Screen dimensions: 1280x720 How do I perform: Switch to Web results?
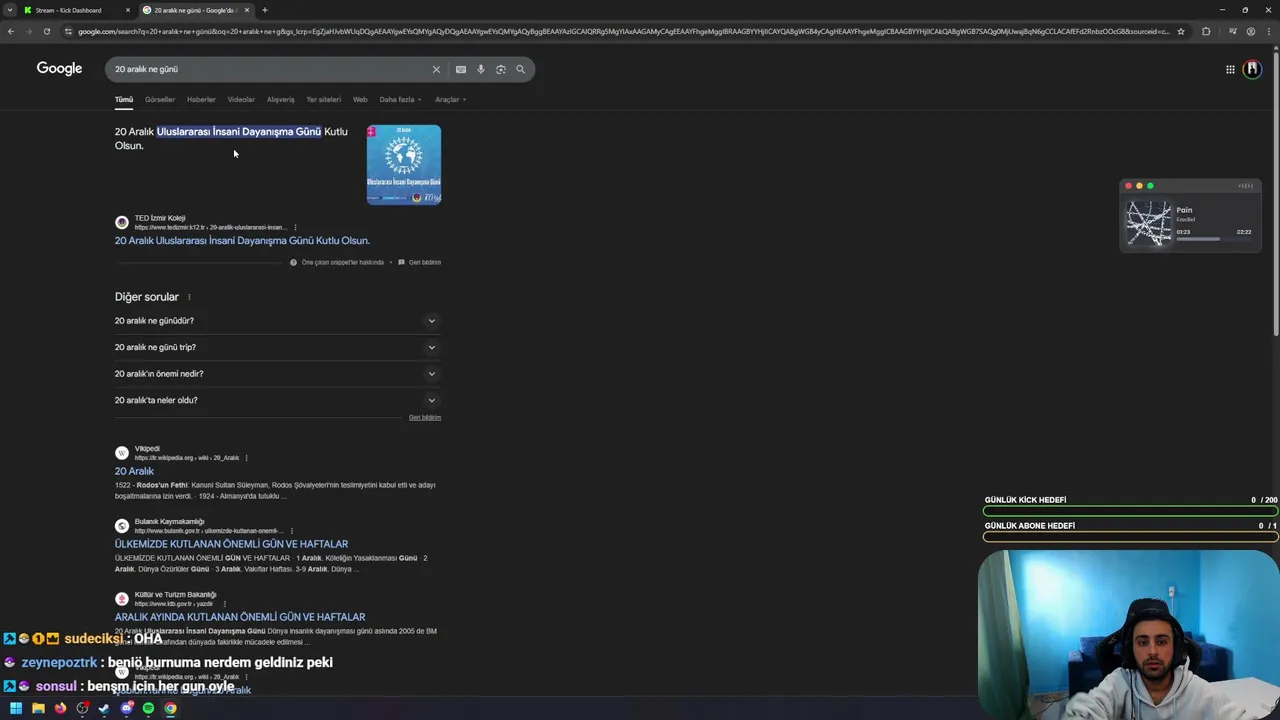tap(360, 99)
